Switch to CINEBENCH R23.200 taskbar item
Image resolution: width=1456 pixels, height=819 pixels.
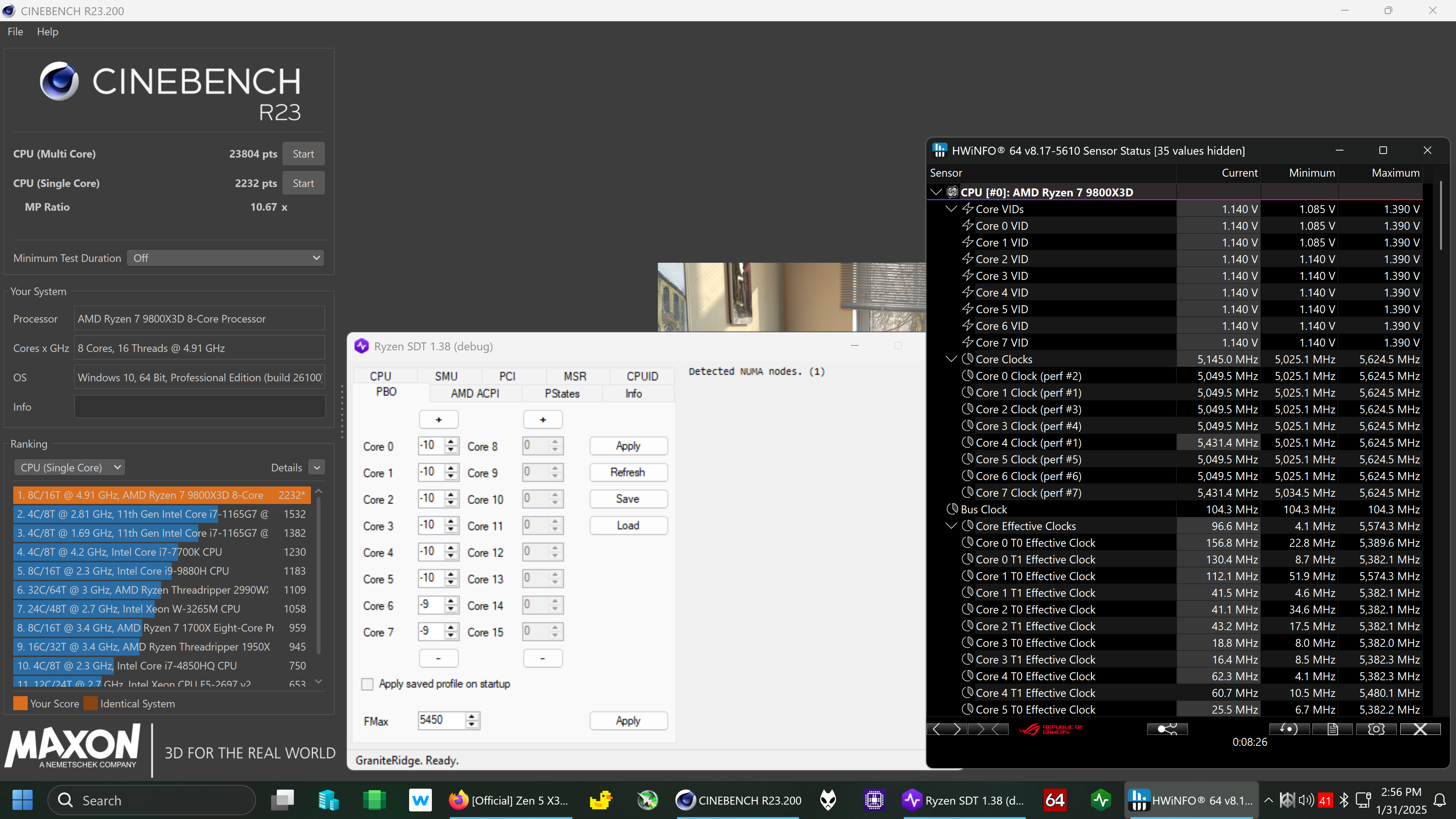[x=739, y=800]
